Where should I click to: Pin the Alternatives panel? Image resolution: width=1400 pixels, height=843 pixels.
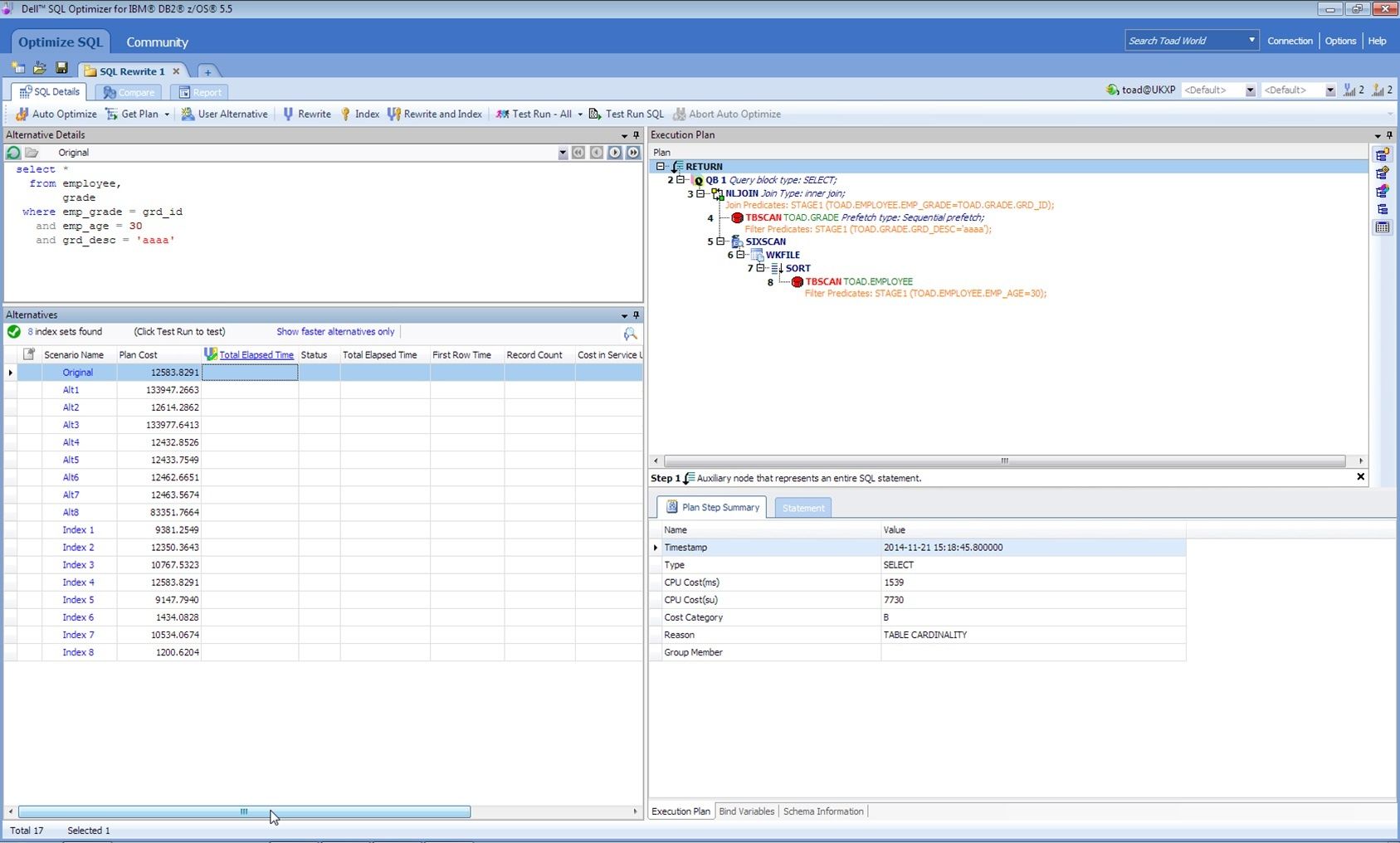tap(637, 315)
